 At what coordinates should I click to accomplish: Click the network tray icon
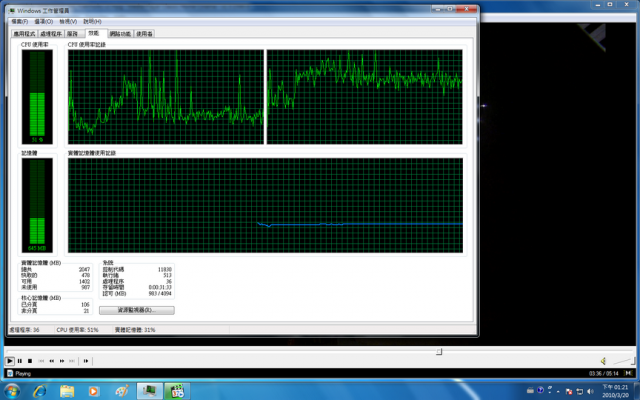point(580,391)
